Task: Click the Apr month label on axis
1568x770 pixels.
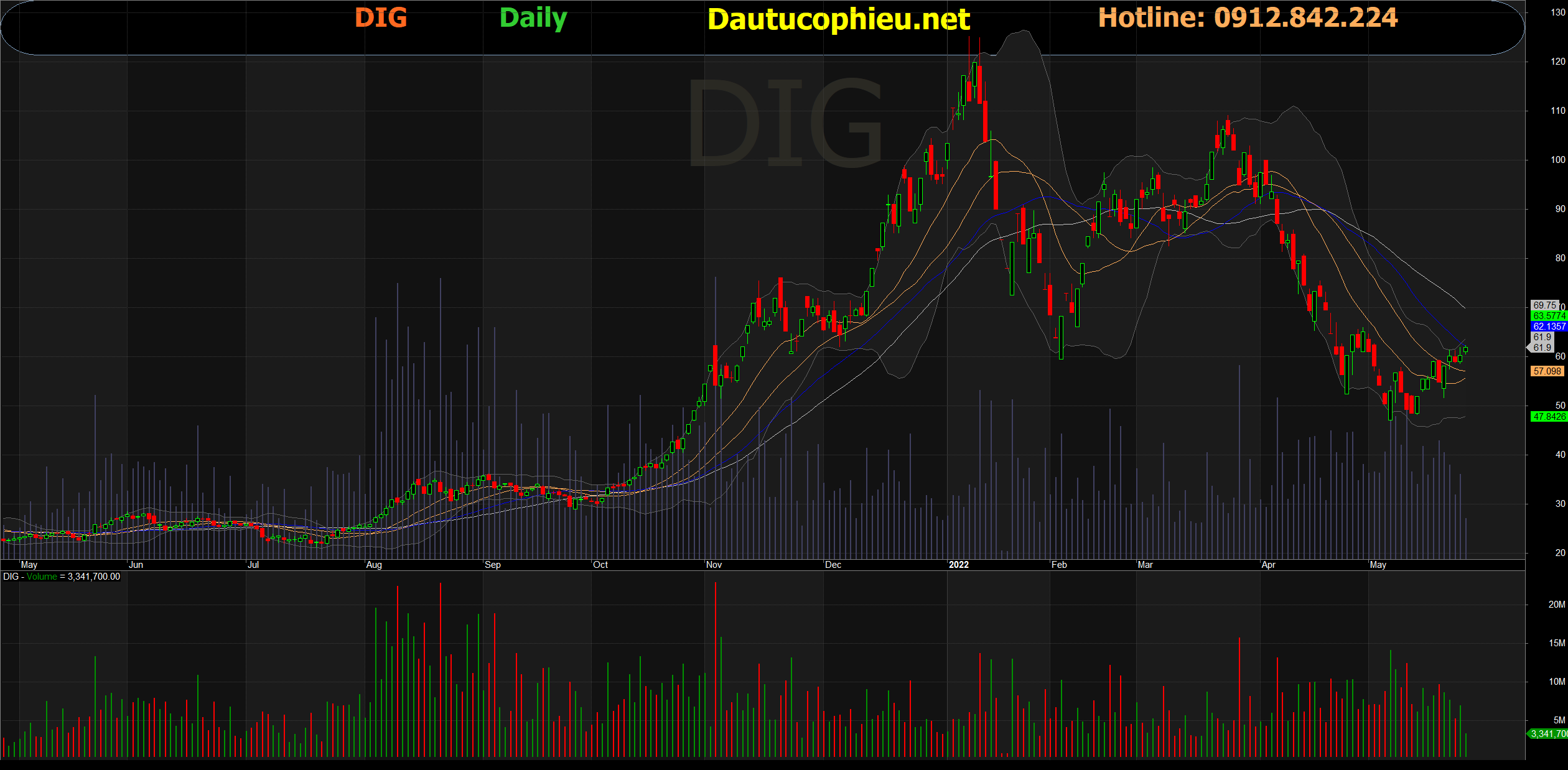Action: click(1268, 565)
